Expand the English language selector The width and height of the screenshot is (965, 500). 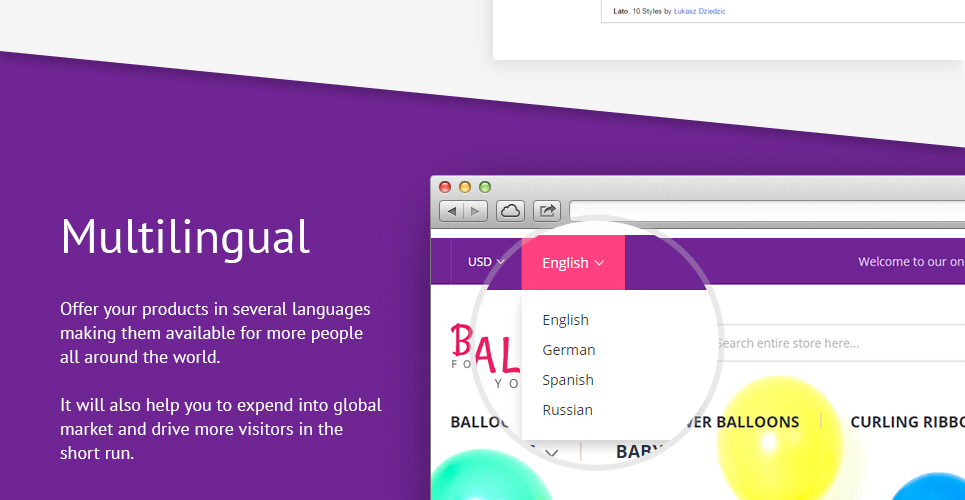[573, 263]
